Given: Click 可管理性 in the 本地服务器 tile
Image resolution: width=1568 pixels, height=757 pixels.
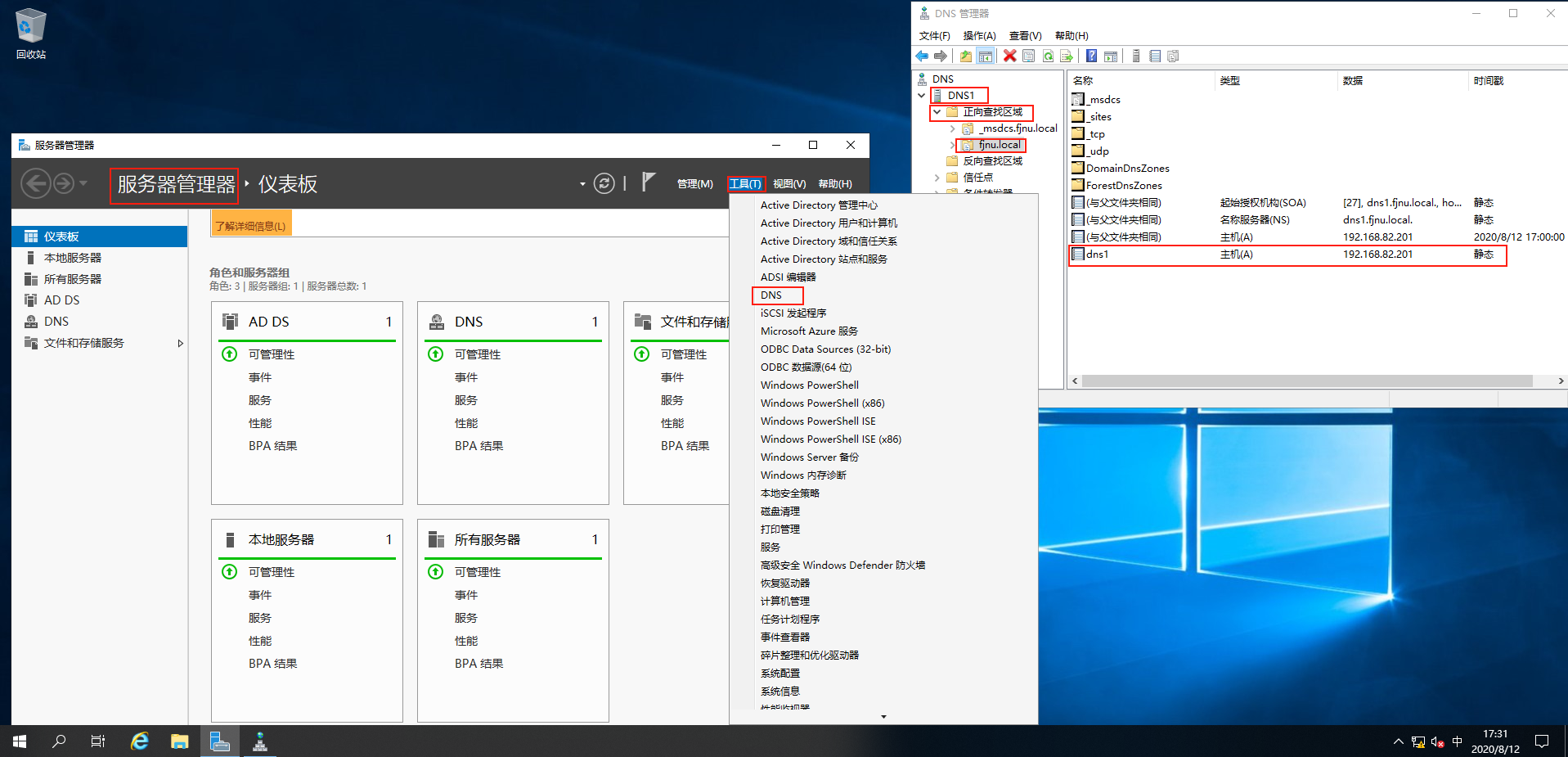Looking at the screenshot, I should coord(272,572).
